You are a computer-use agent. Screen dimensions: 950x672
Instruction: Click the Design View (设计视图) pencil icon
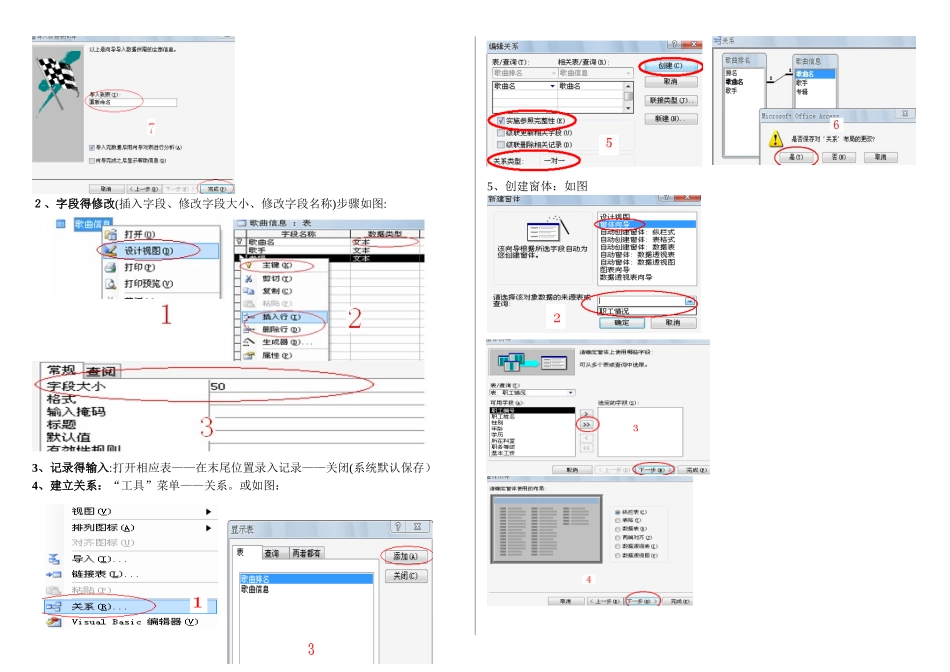[110, 250]
